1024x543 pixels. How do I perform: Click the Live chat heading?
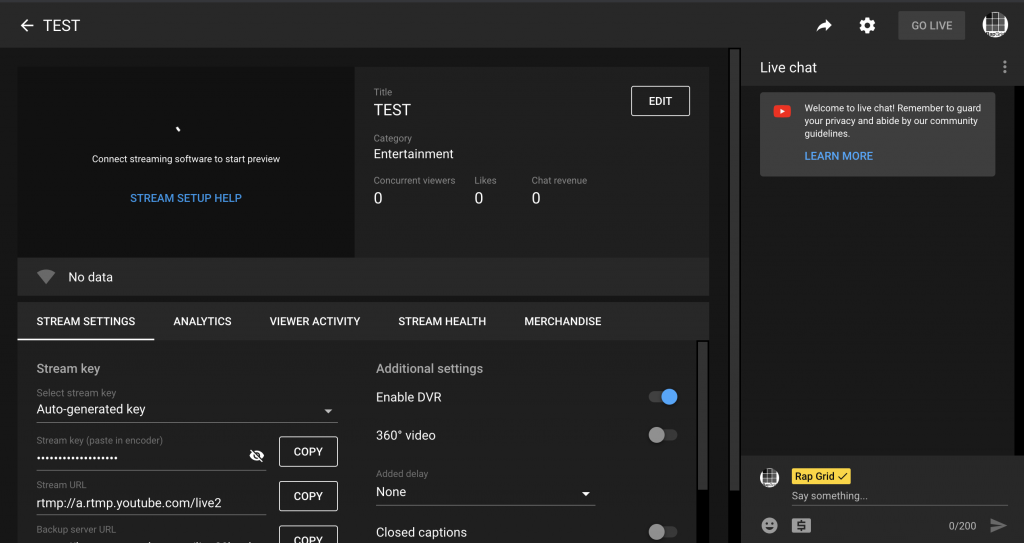tap(788, 67)
